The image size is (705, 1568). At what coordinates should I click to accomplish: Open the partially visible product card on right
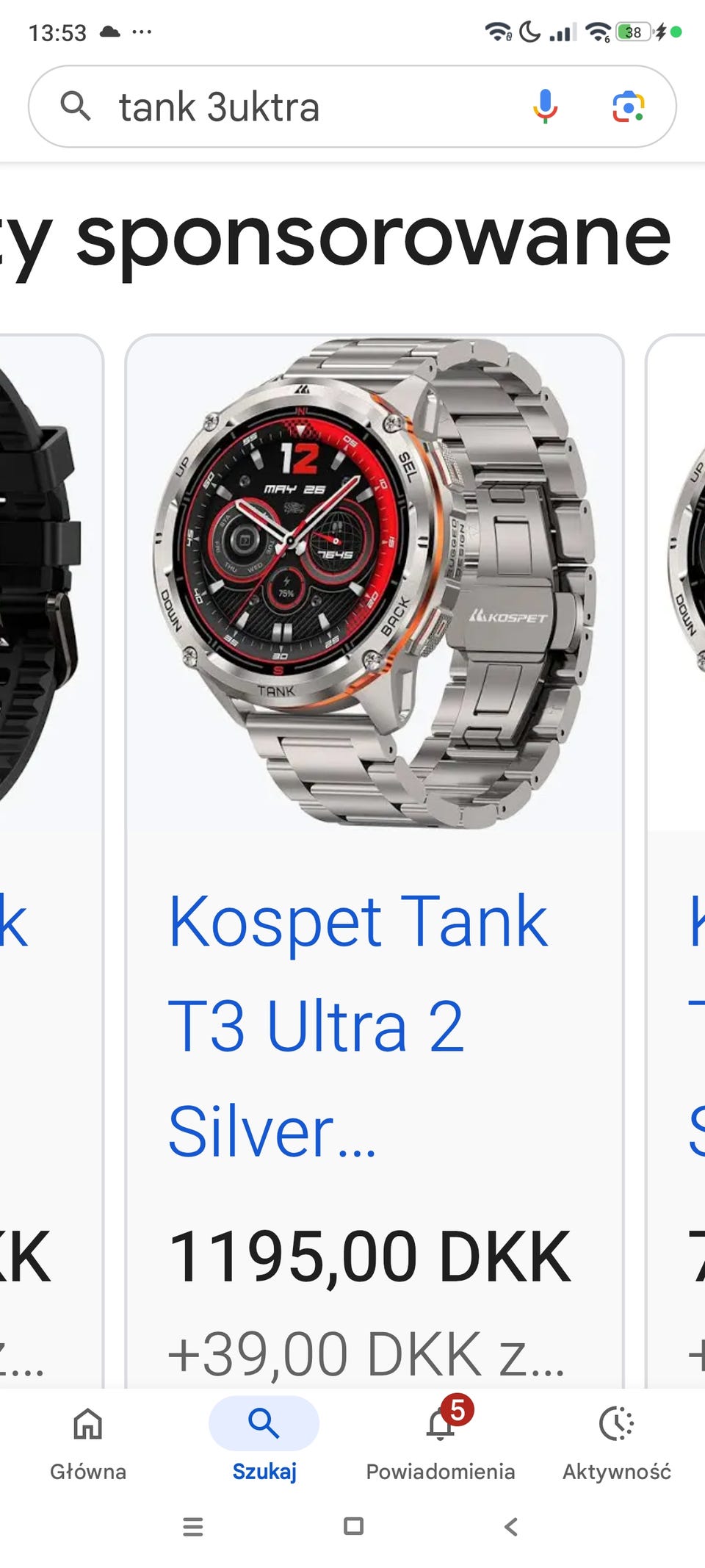pos(676,860)
